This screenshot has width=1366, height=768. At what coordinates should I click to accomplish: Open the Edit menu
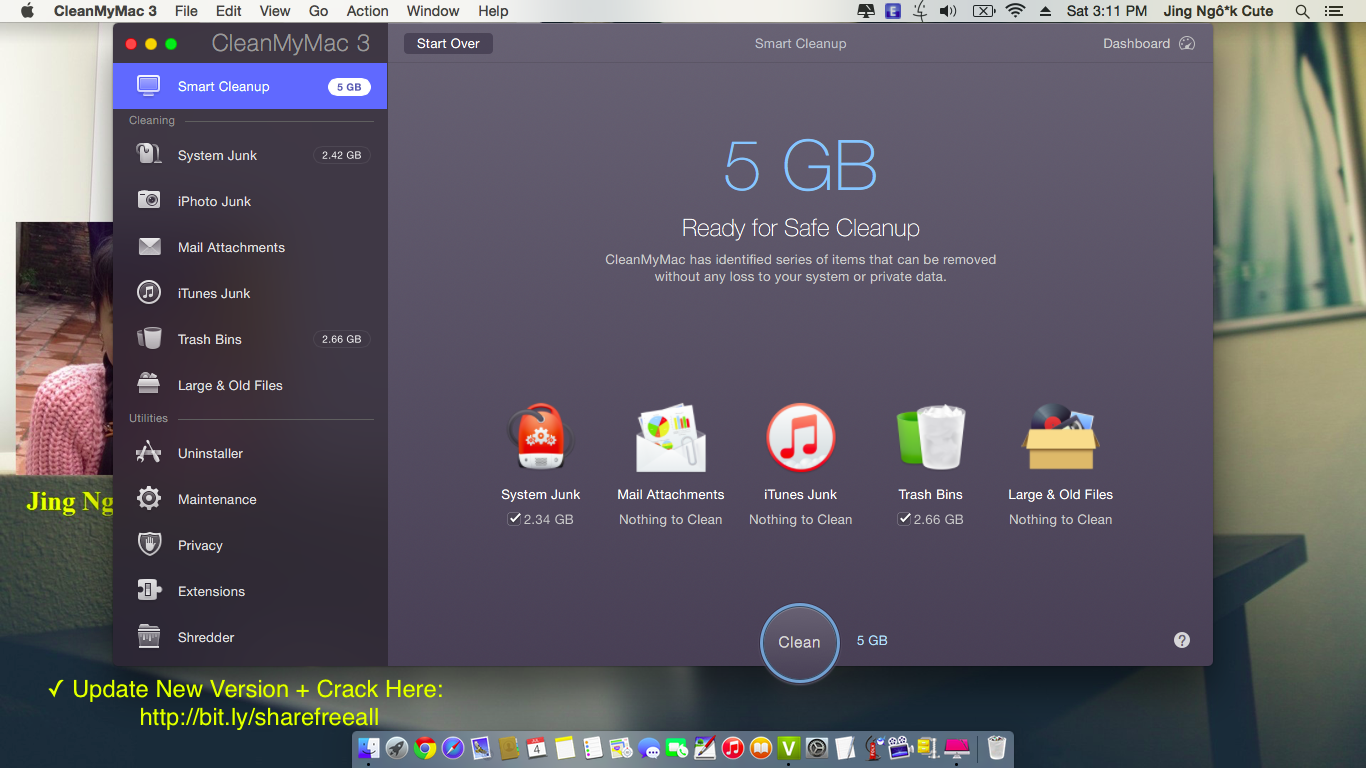pos(229,11)
